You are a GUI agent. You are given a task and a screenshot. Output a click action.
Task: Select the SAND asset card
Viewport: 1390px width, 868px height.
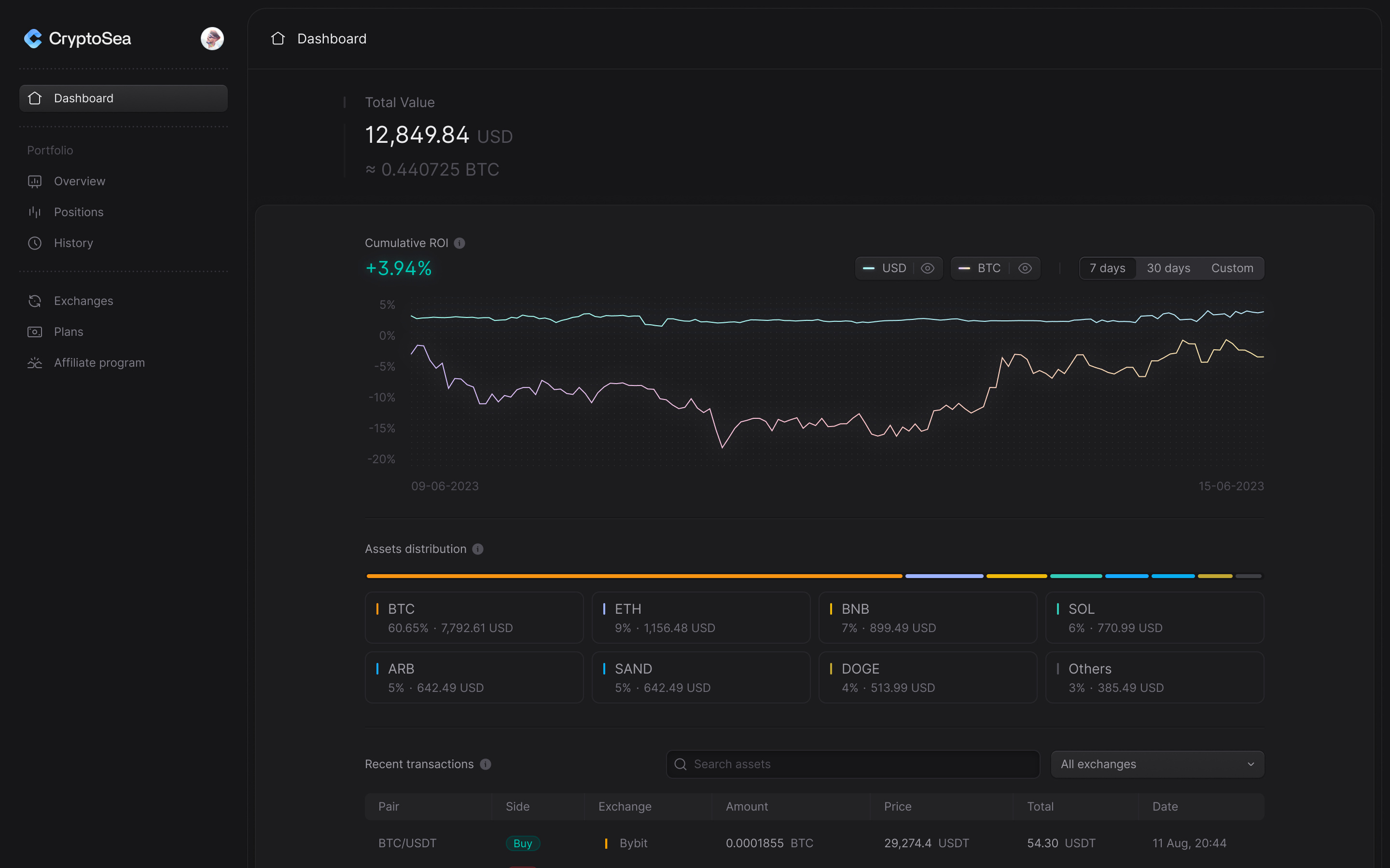point(701,677)
